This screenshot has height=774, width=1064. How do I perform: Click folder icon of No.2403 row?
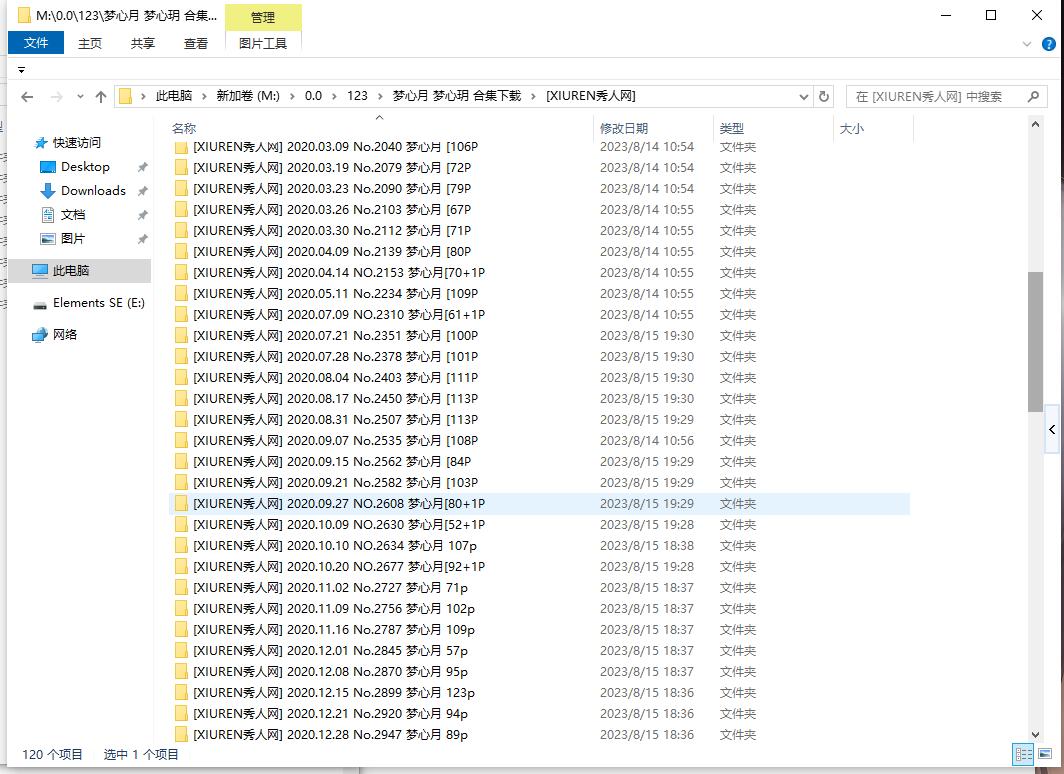click(x=181, y=378)
